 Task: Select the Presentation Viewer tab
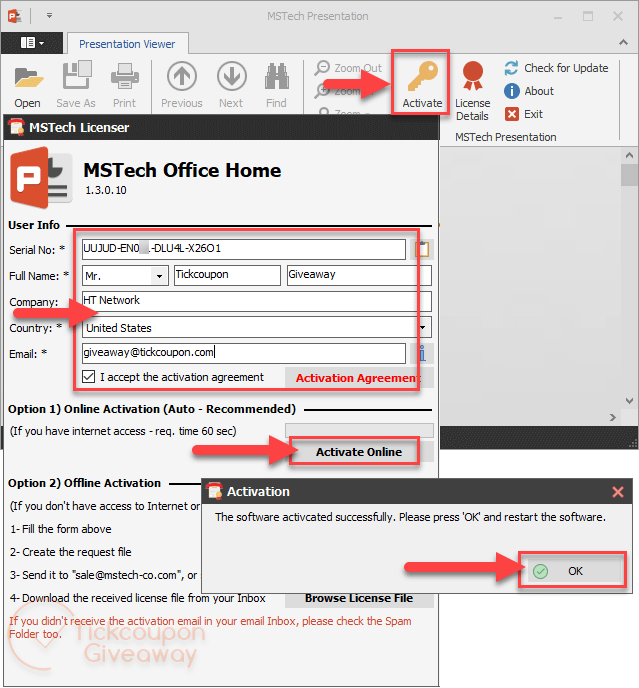(x=127, y=44)
